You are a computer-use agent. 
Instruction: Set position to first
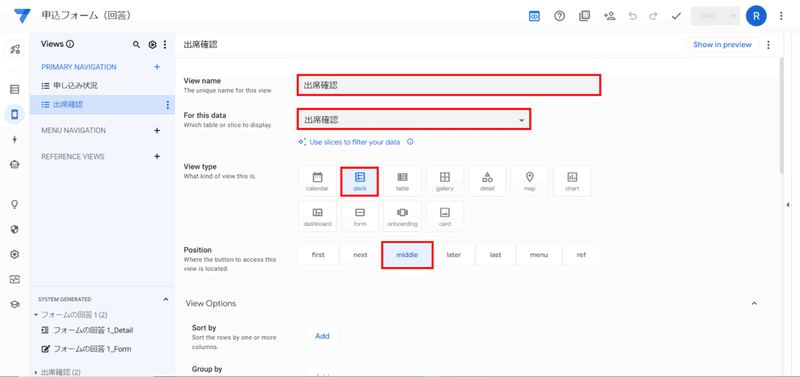point(318,255)
